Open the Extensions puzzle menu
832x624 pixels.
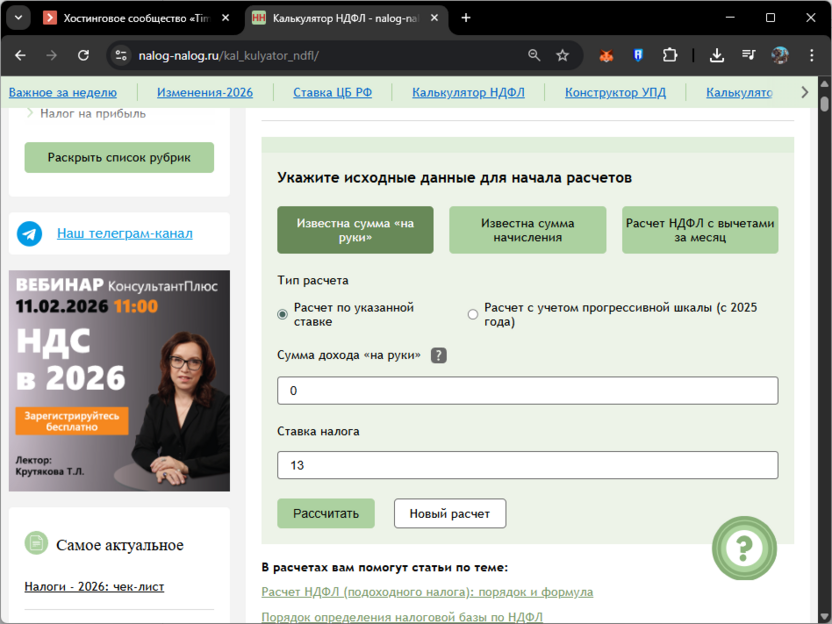670,55
